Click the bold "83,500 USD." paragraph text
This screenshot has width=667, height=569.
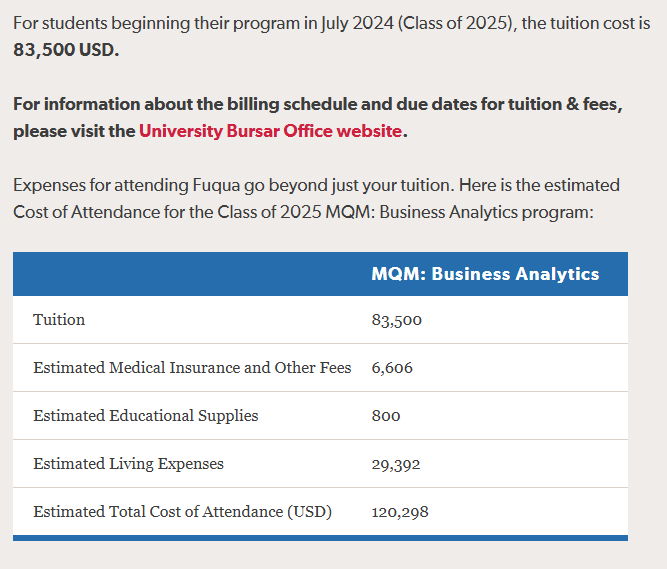65,49
